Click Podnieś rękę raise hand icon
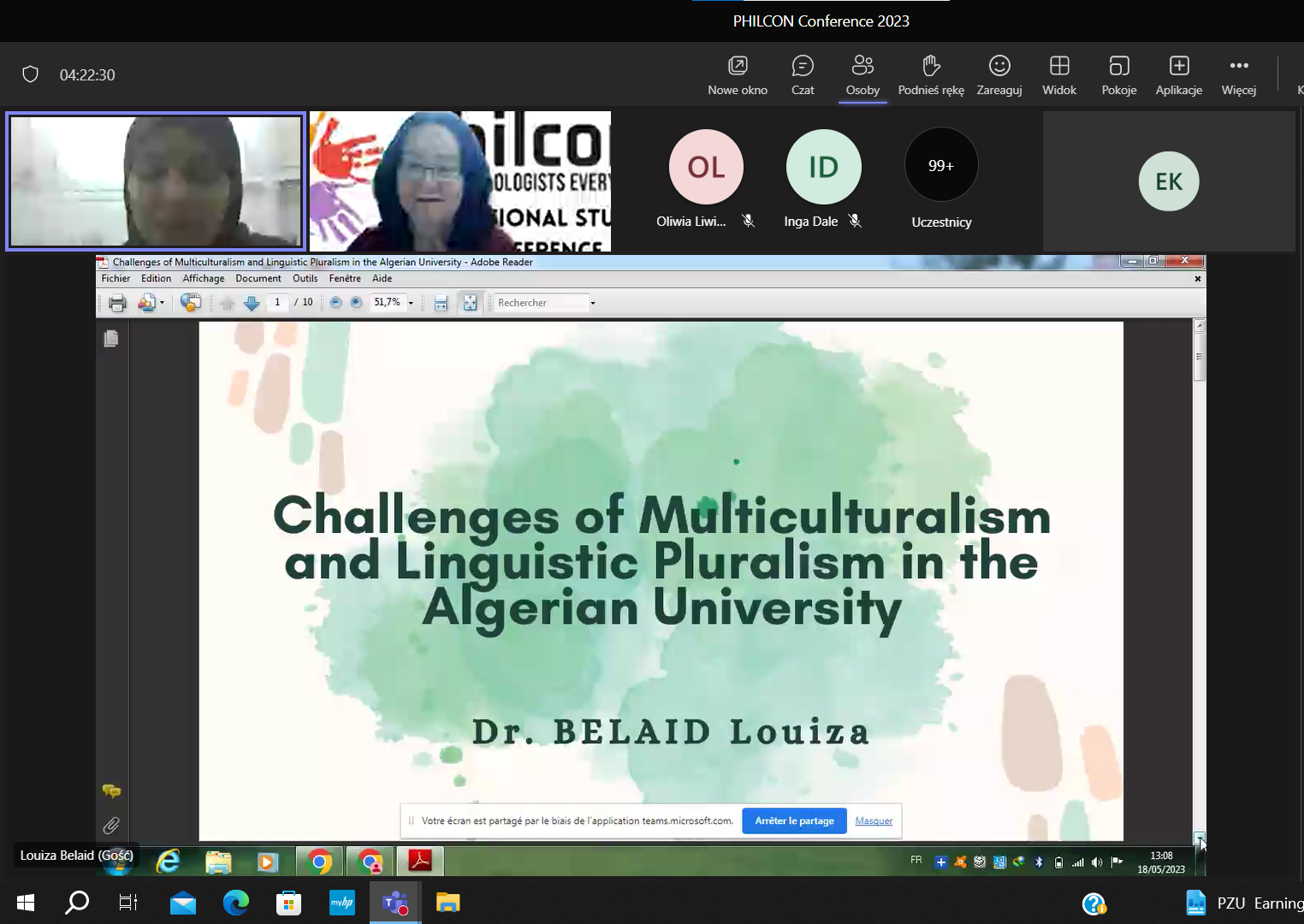The height and width of the screenshot is (924, 1304). pyautogui.click(x=930, y=75)
